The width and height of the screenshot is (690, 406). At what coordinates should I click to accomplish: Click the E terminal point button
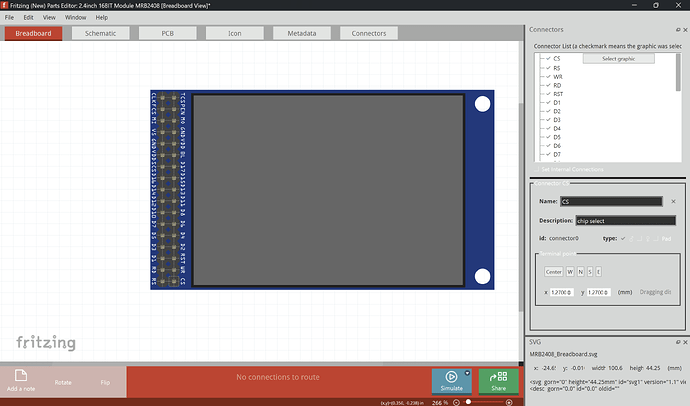598,272
